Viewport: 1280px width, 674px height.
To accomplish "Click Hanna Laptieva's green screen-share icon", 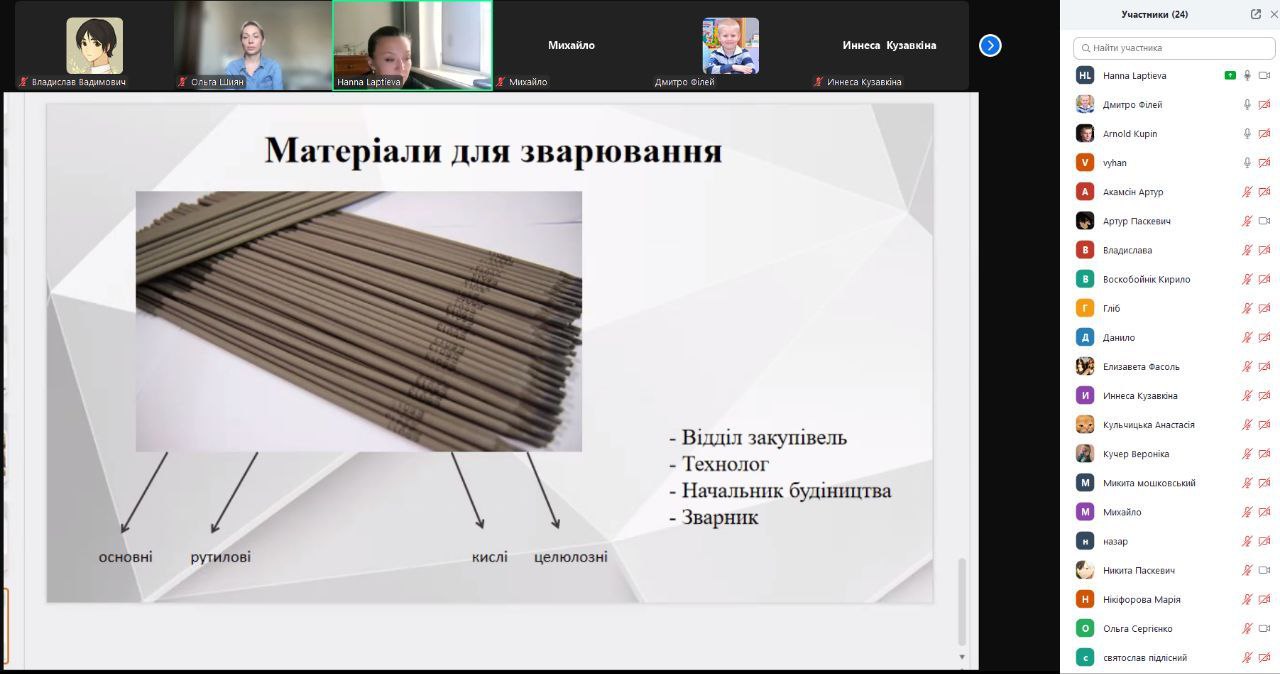I will (x=1230, y=75).
